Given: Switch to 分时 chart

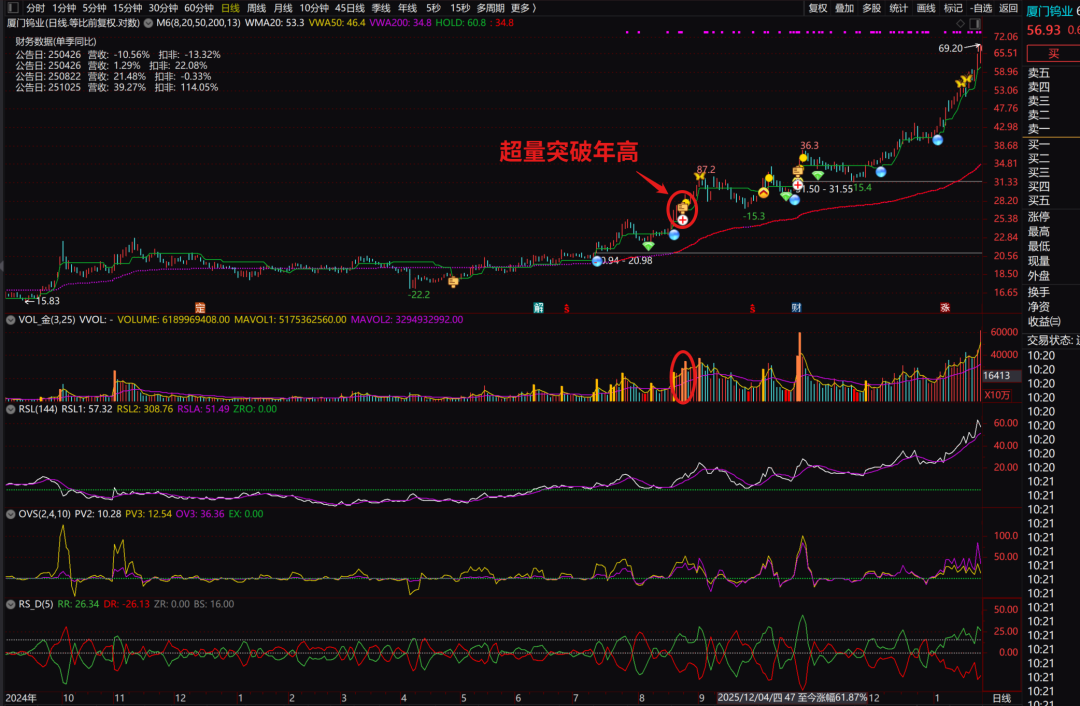Looking at the screenshot, I should 35,8.
